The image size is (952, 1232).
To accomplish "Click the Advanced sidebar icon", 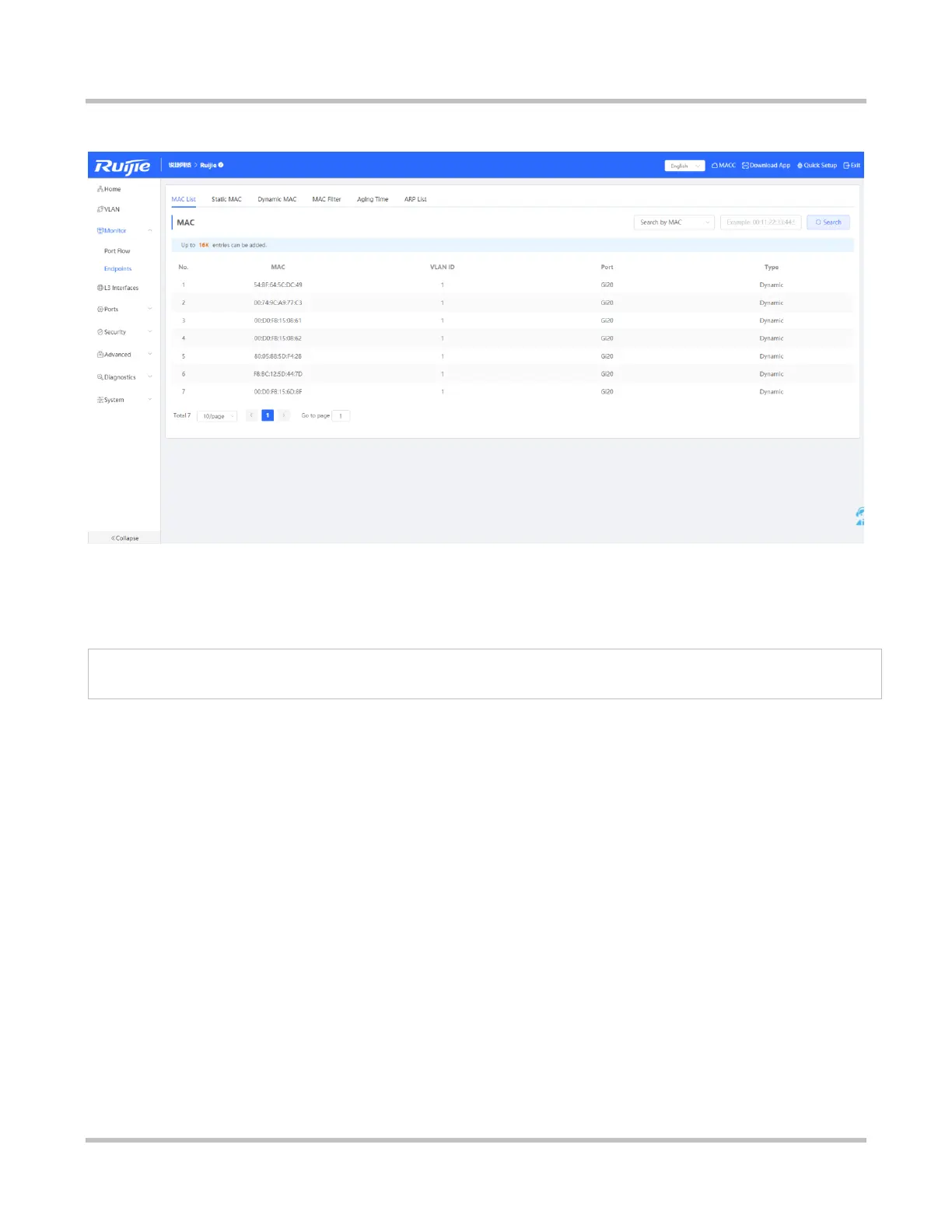I will (x=100, y=355).
